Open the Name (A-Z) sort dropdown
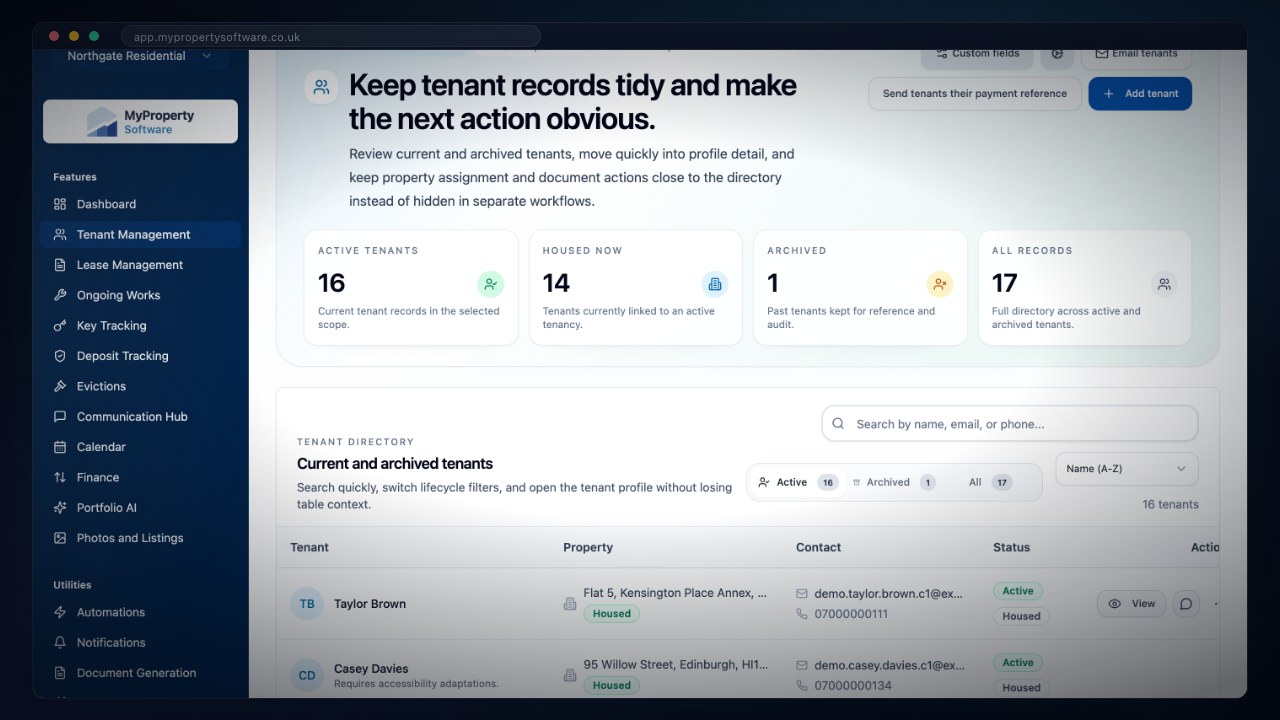 1127,469
